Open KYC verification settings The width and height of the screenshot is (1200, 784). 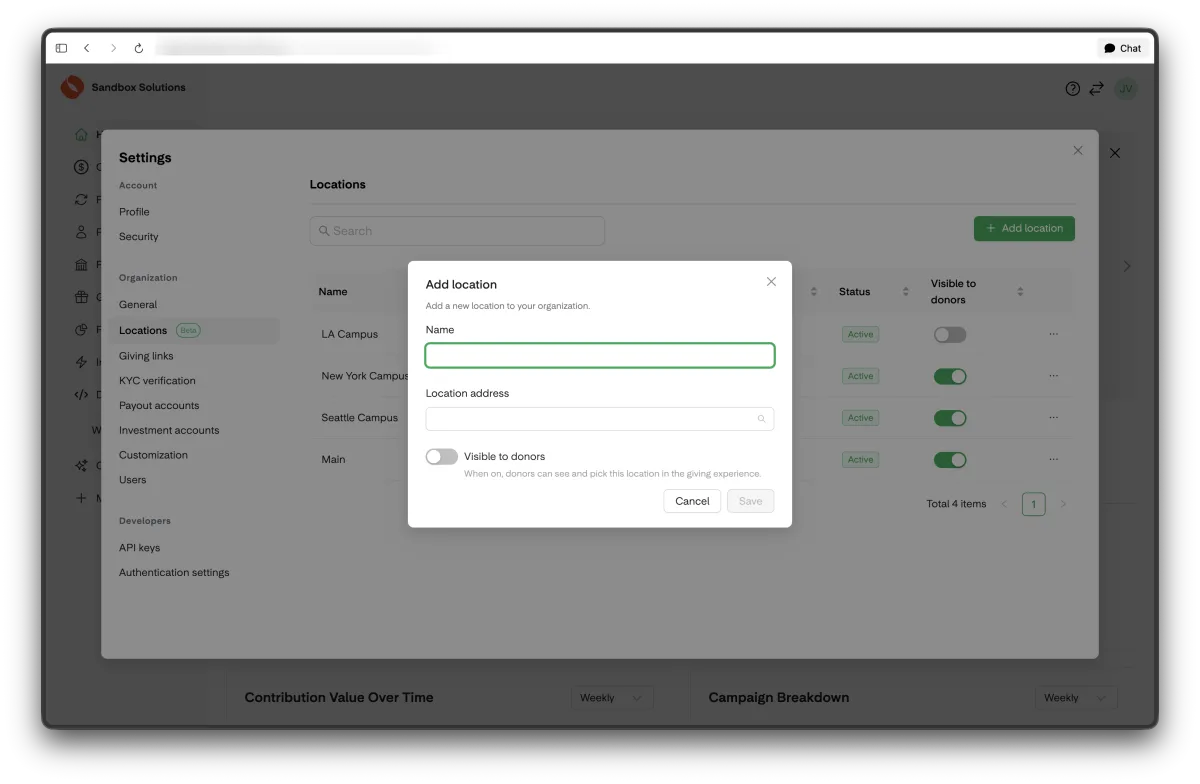157,381
